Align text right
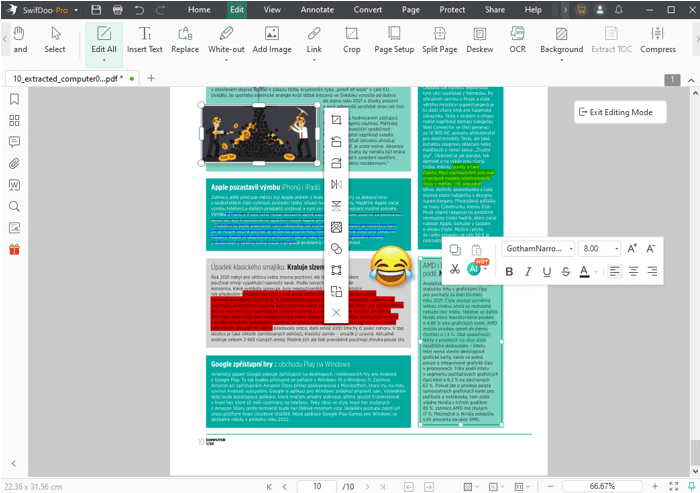The width and height of the screenshot is (700, 493). (652, 271)
